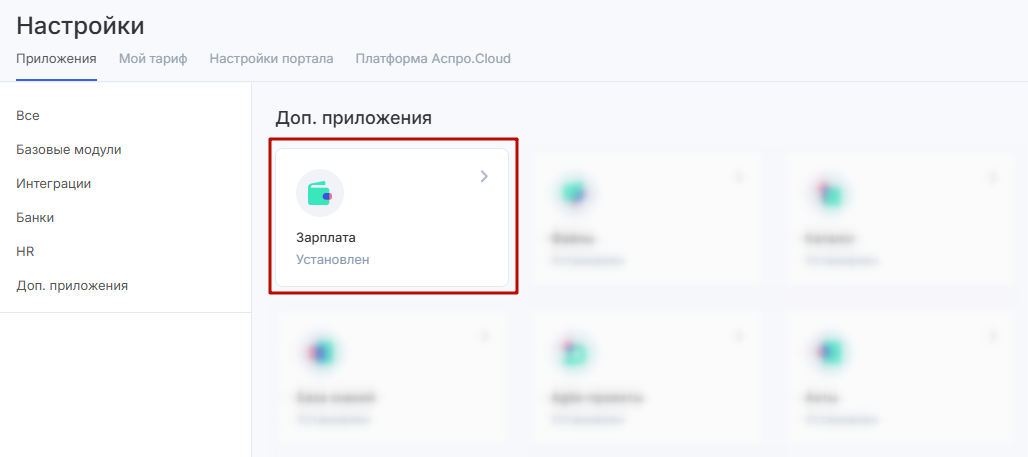This screenshot has height=457, width=1028.
Task: Filter apps by Базовые модули
Action: point(69,150)
